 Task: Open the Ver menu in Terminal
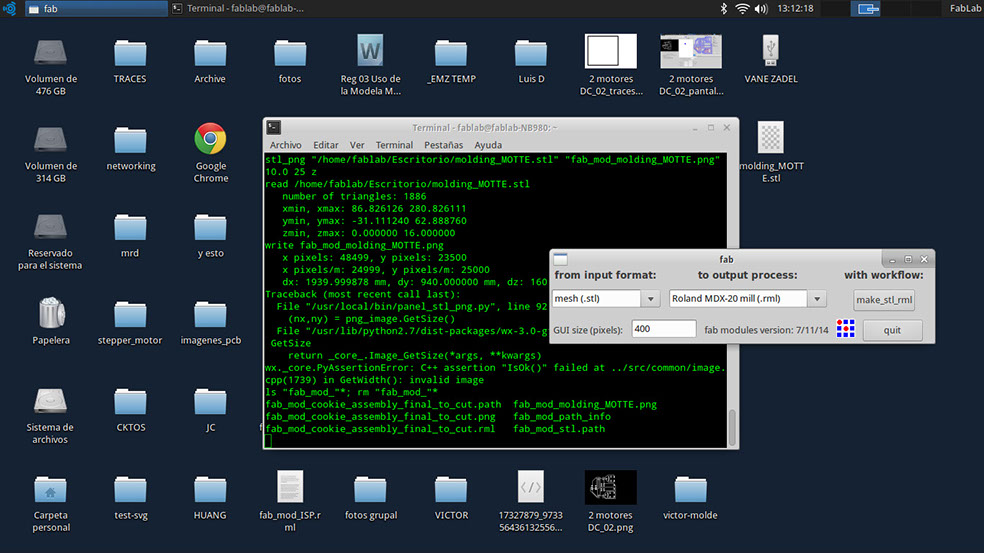[x=357, y=145]
